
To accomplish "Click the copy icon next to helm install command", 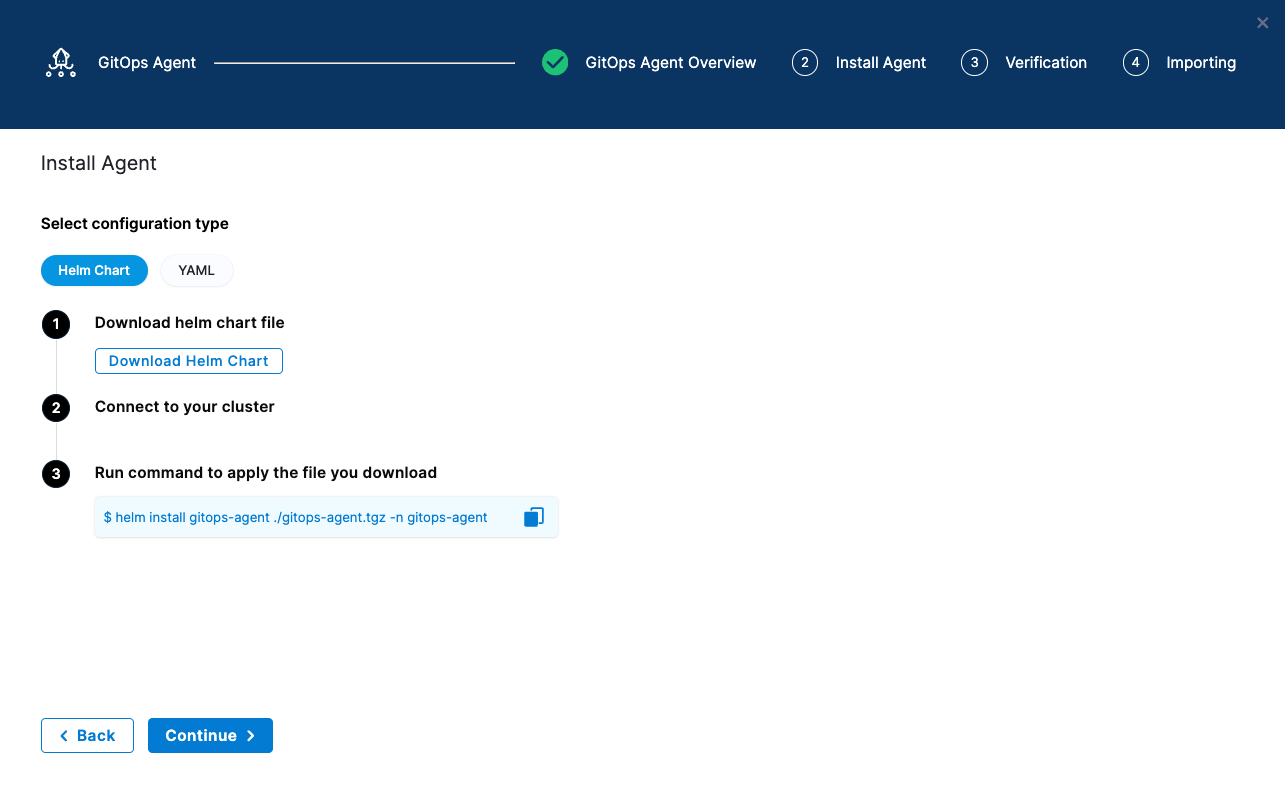I will tap(533, 516).
